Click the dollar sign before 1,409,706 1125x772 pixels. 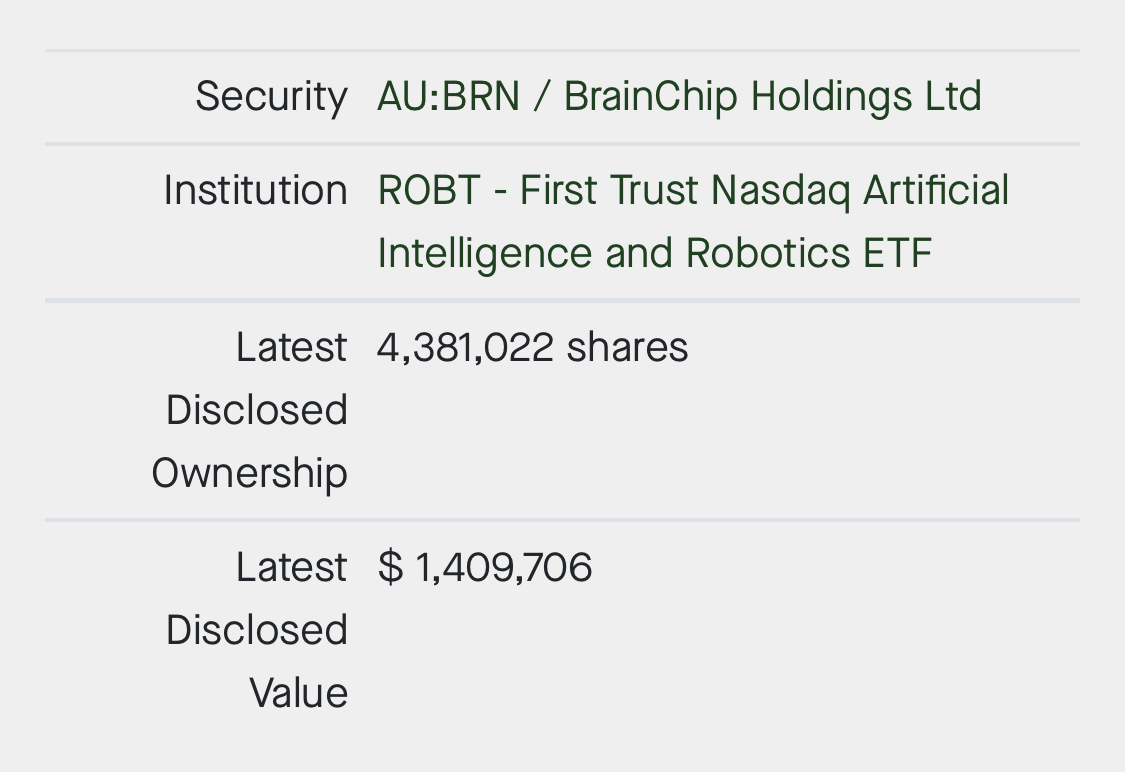390,567
